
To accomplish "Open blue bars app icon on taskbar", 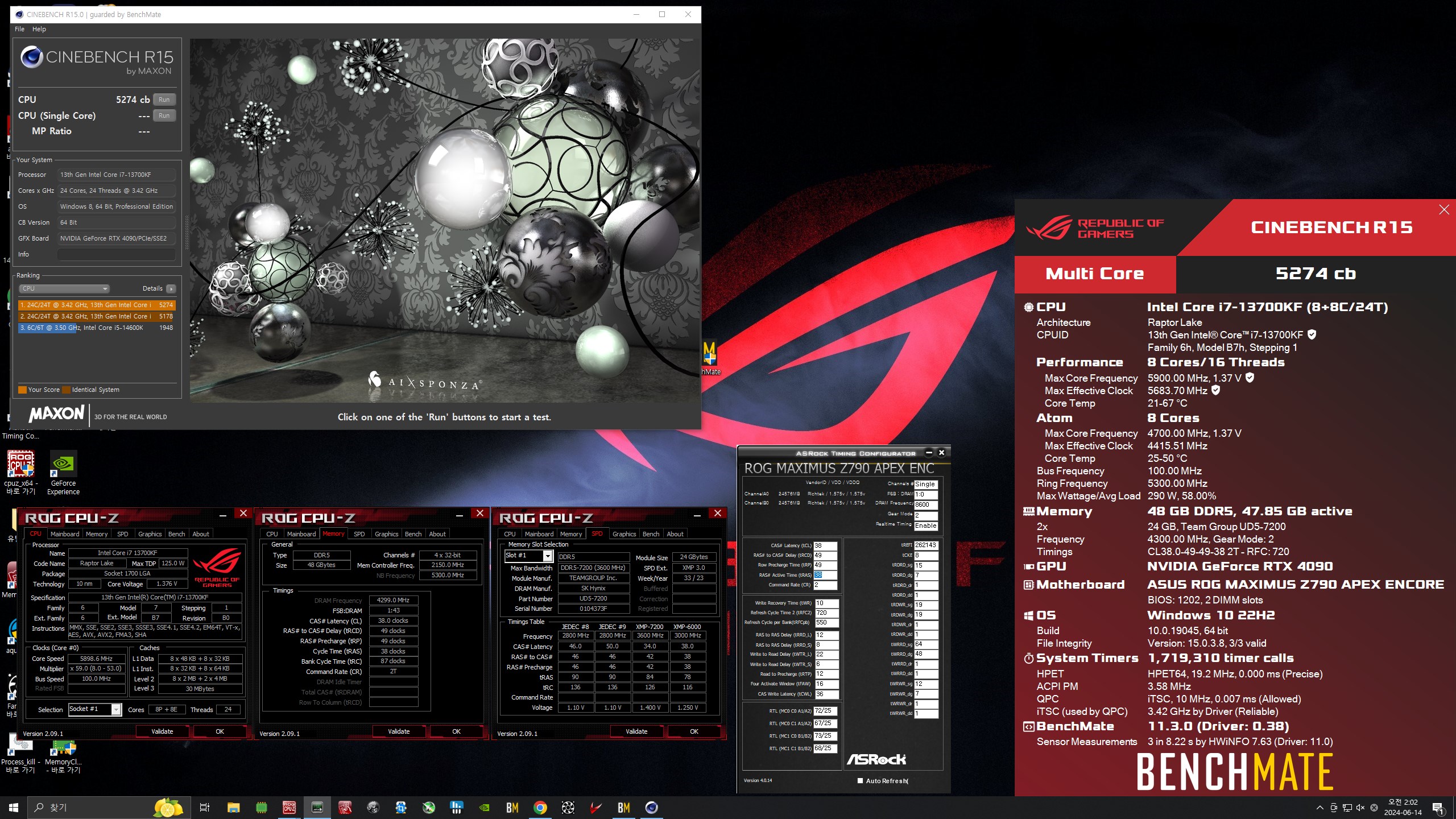I will pos(457,807).
